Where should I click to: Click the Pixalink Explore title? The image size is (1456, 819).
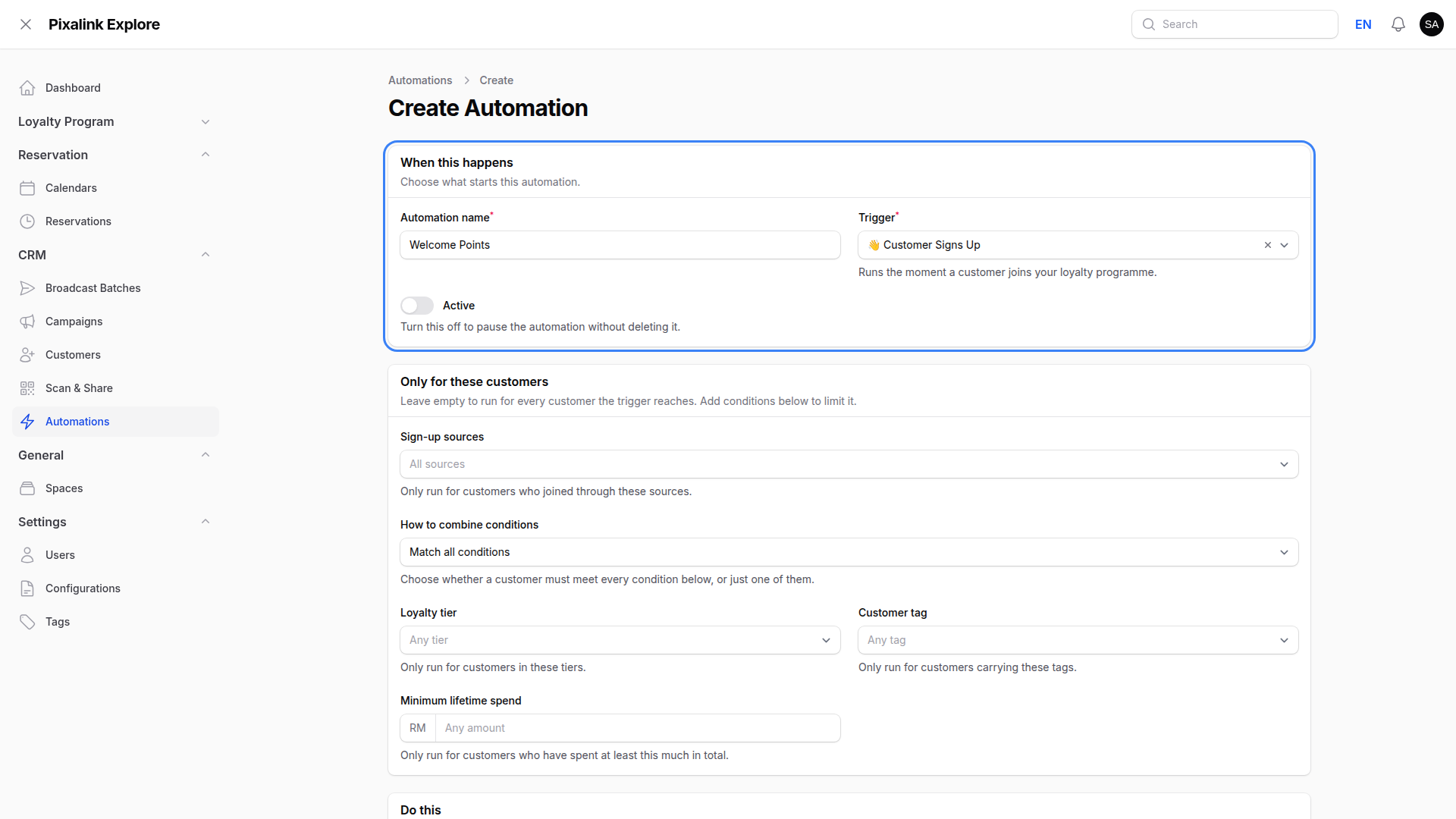[104, 24]
